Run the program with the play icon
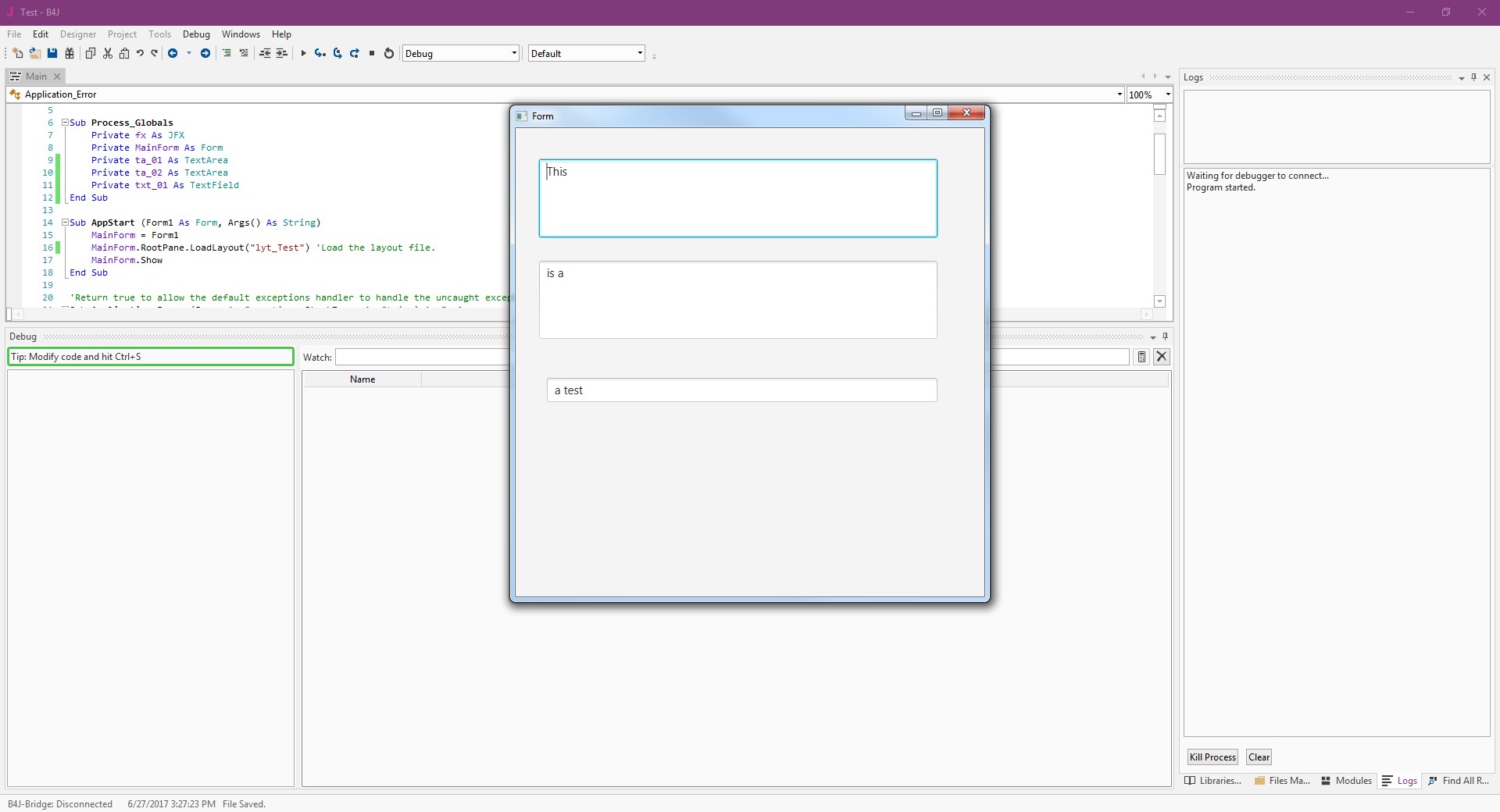Screen dimensions: 1500x812 (303, 53)
